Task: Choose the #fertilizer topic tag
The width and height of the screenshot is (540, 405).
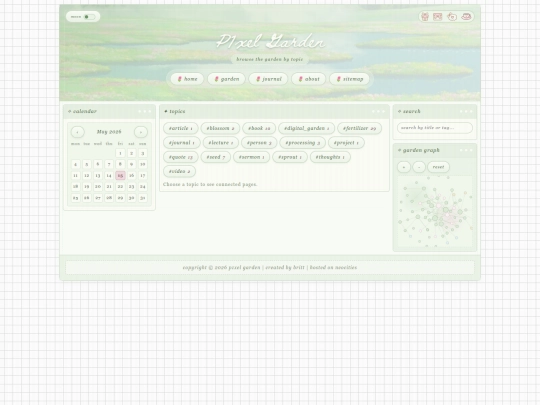Action: [360, 128]
